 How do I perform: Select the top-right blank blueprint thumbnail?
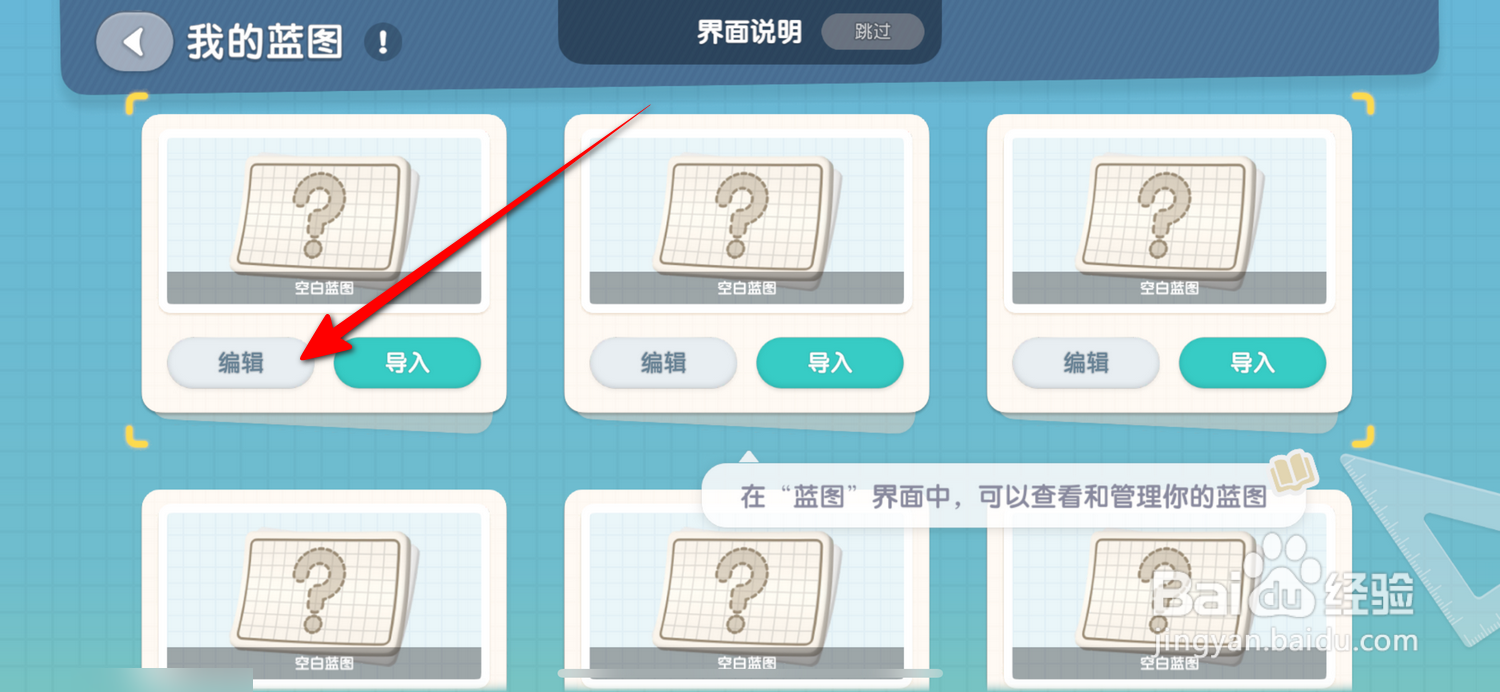coord(1170,220)
